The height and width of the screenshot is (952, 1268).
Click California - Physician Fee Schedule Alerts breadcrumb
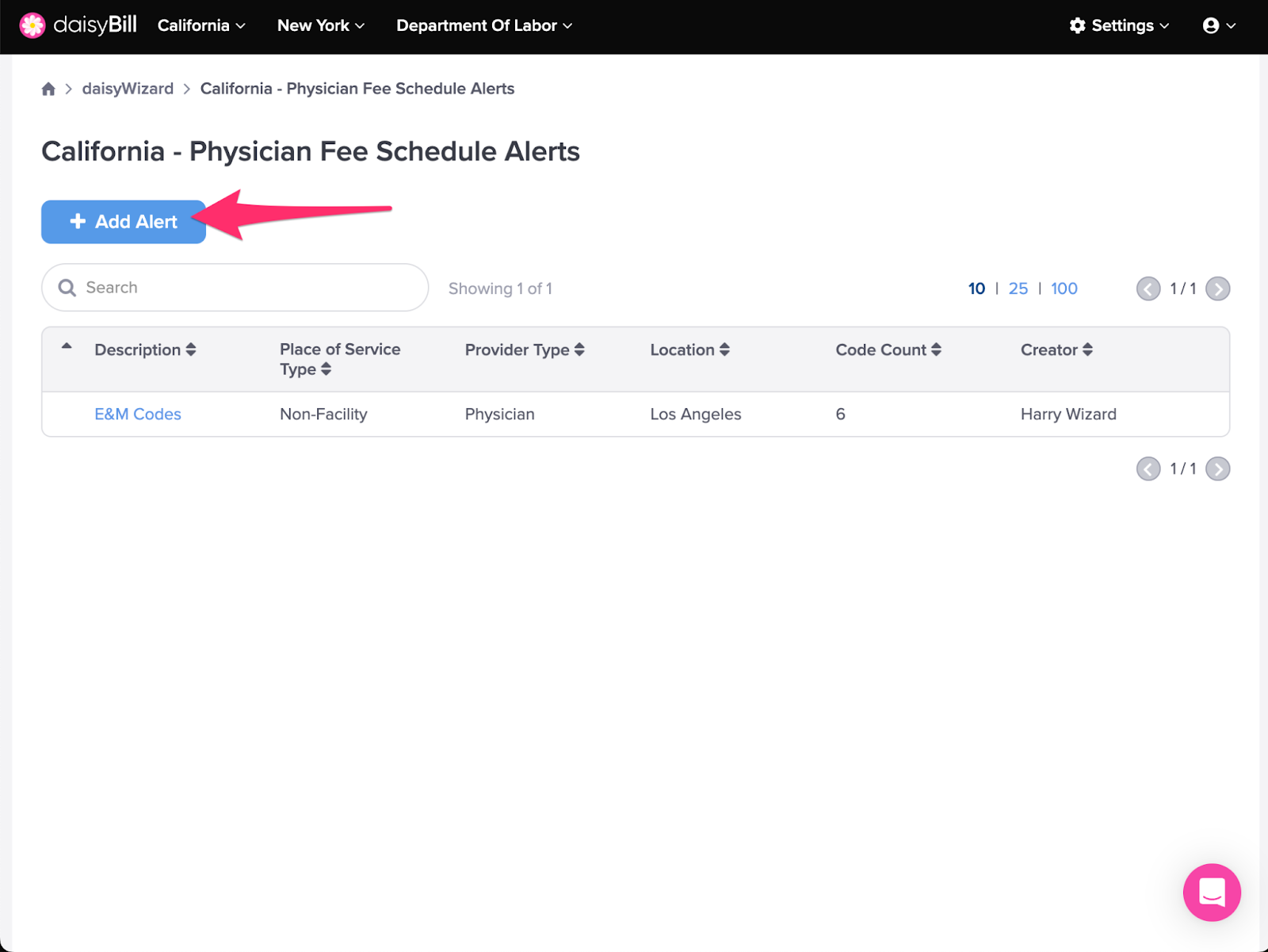click(x=357, y=89)
